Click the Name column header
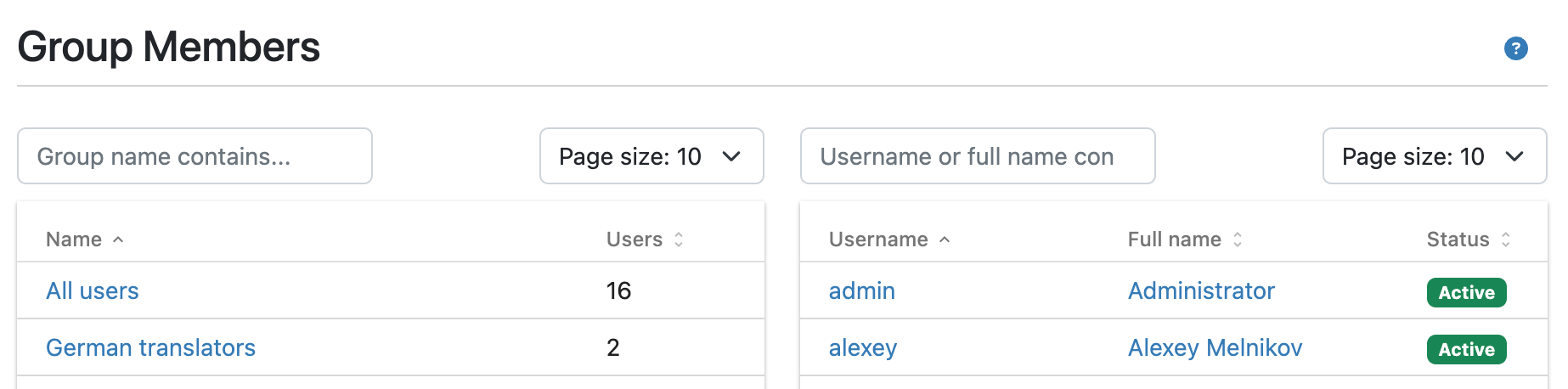The image size is (1568, 389). click(74, 240)
